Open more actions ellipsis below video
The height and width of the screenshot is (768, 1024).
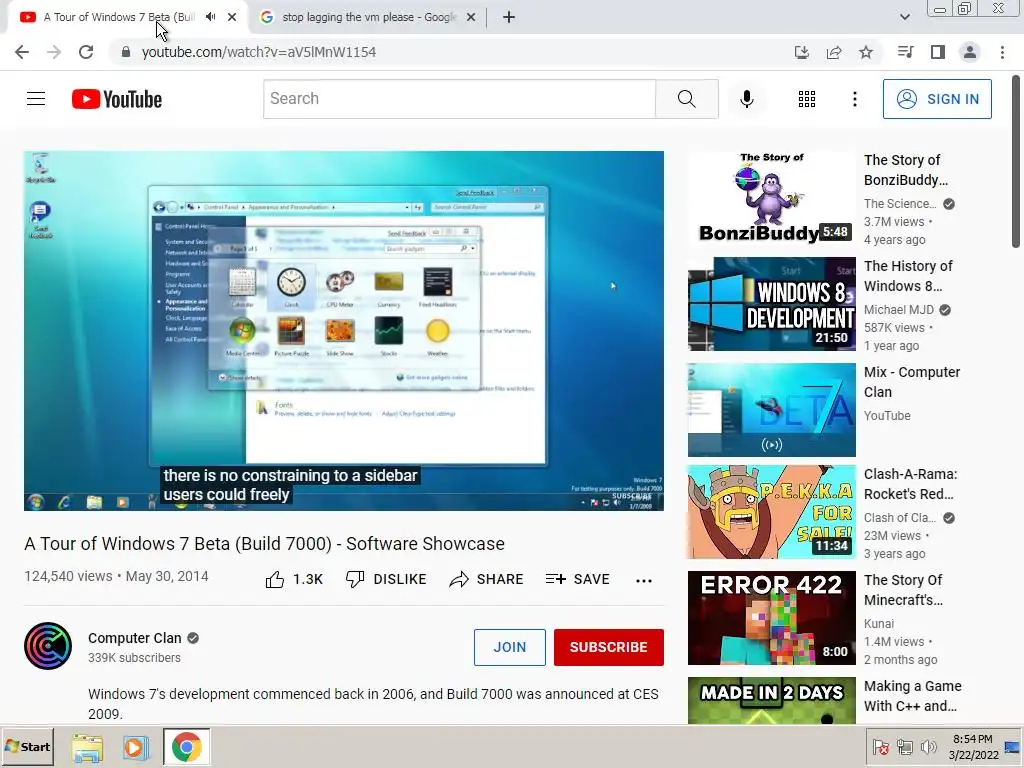pos(644,581)
